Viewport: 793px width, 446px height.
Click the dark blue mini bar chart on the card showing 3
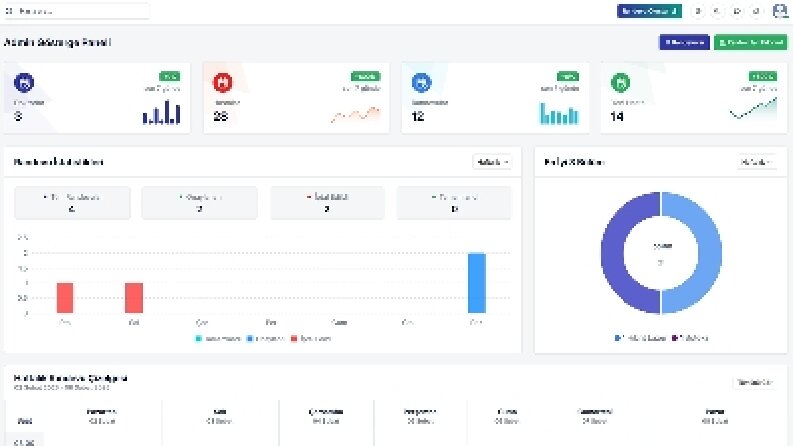click(x=161, y=112)
